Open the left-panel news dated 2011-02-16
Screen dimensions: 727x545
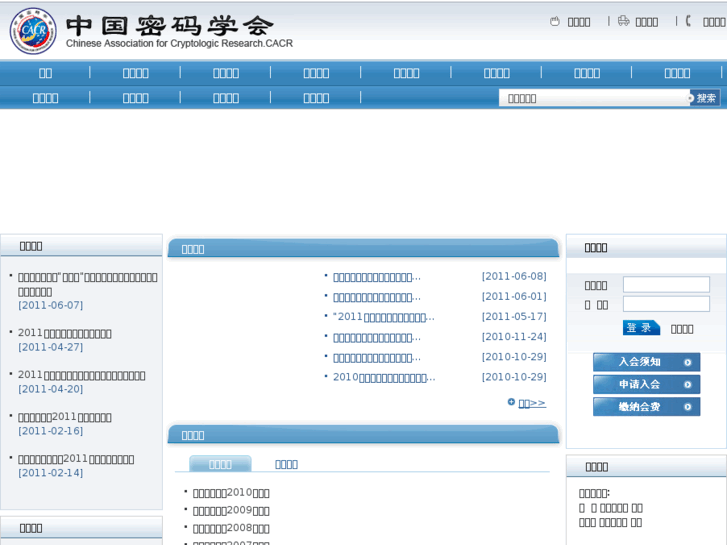(64, 417)
